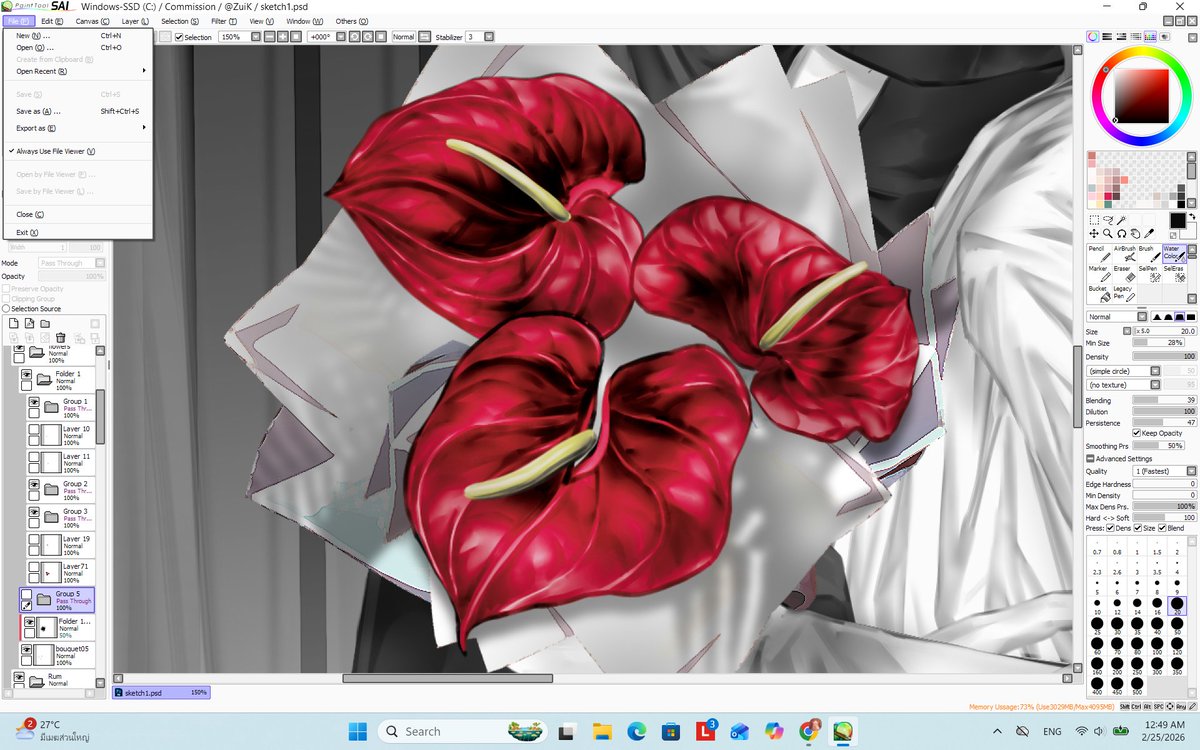The height and width of the screenshot is (750, 1200).
Task: Select the Selection Source radio option
Action: [6, 309]
